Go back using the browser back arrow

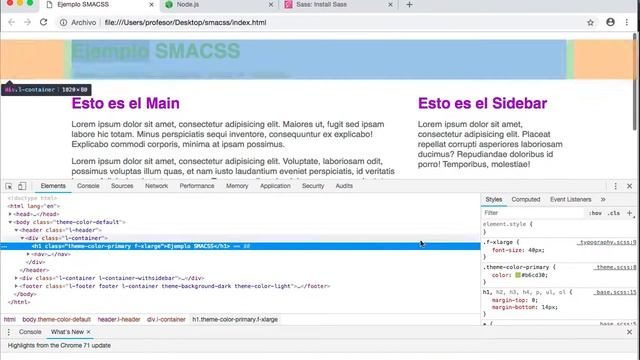(x=11, y=22)
